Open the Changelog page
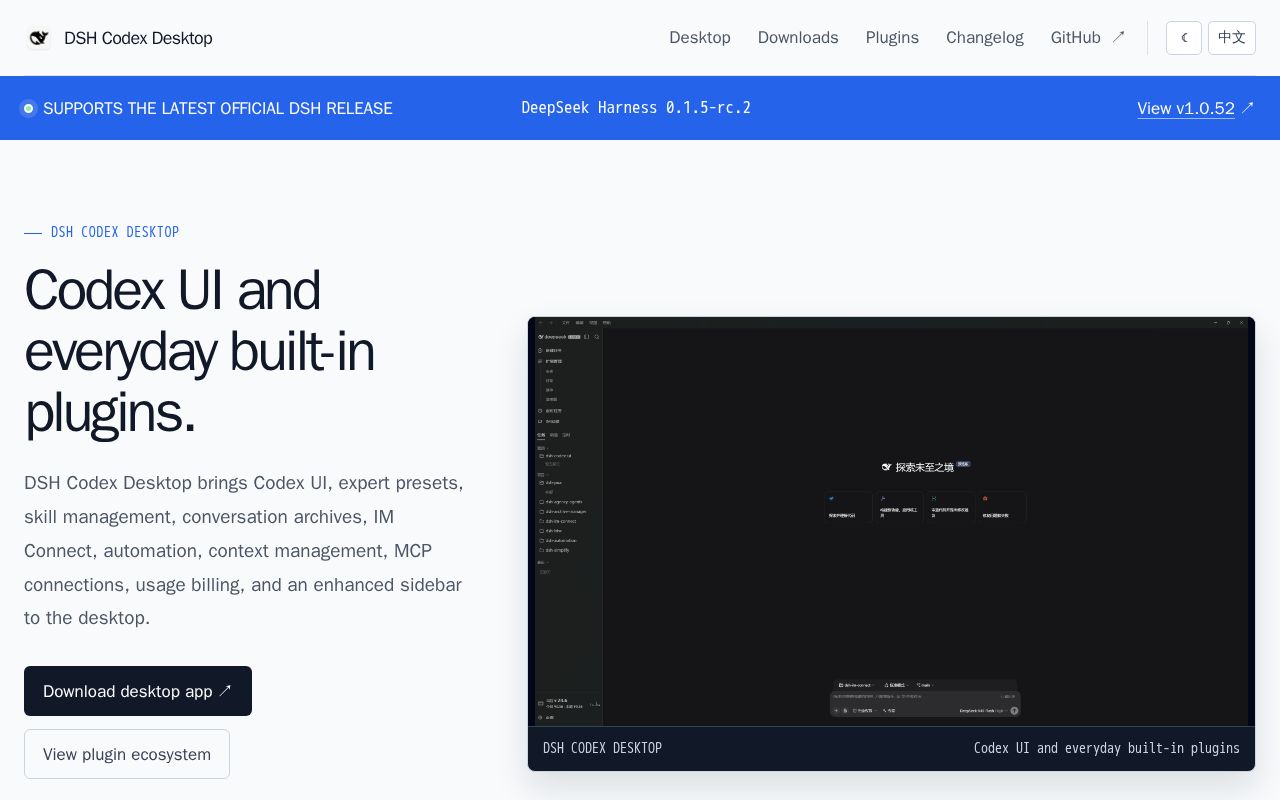 pyautogui.click(x=985, y=38)
